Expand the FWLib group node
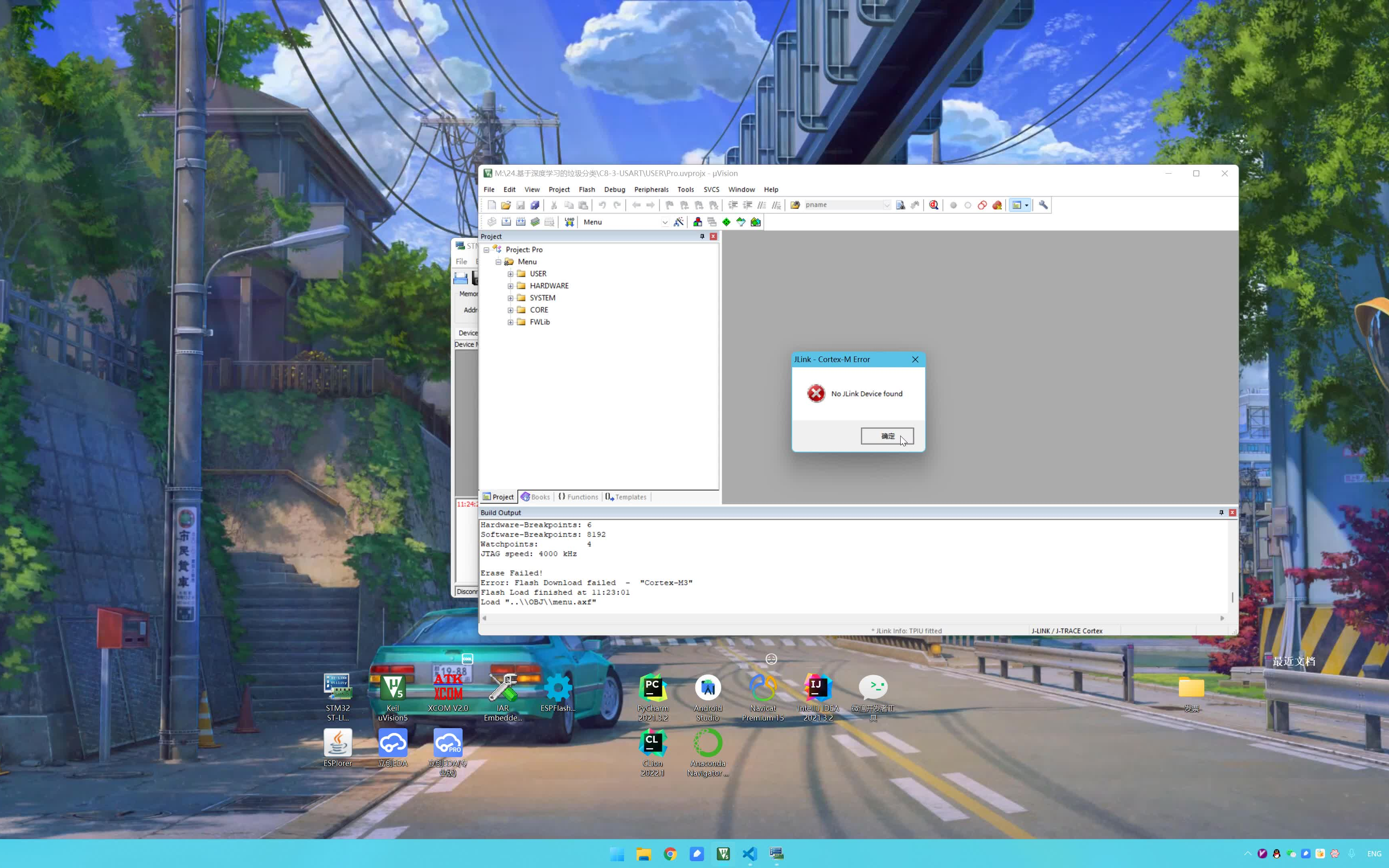This screenshot has width=1389, height=868. [x=510, y=322]
